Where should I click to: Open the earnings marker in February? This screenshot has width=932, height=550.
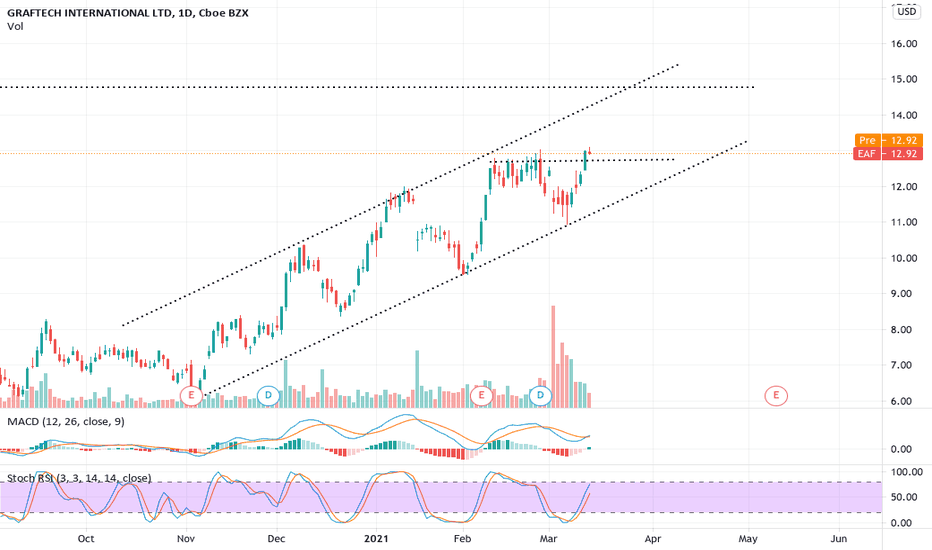pyautogui.click(x=481, y=395)
